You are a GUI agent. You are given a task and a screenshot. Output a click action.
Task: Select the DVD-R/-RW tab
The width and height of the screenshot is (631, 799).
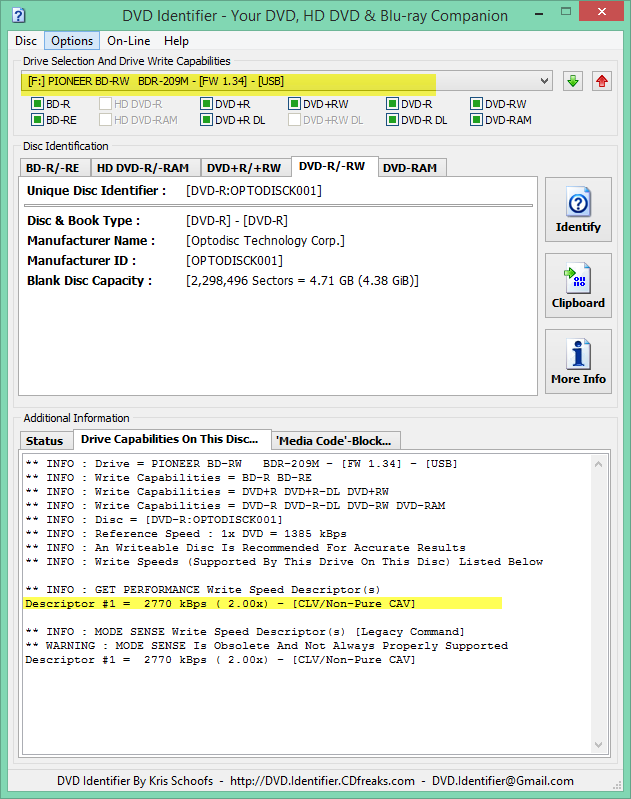point(332,166)
